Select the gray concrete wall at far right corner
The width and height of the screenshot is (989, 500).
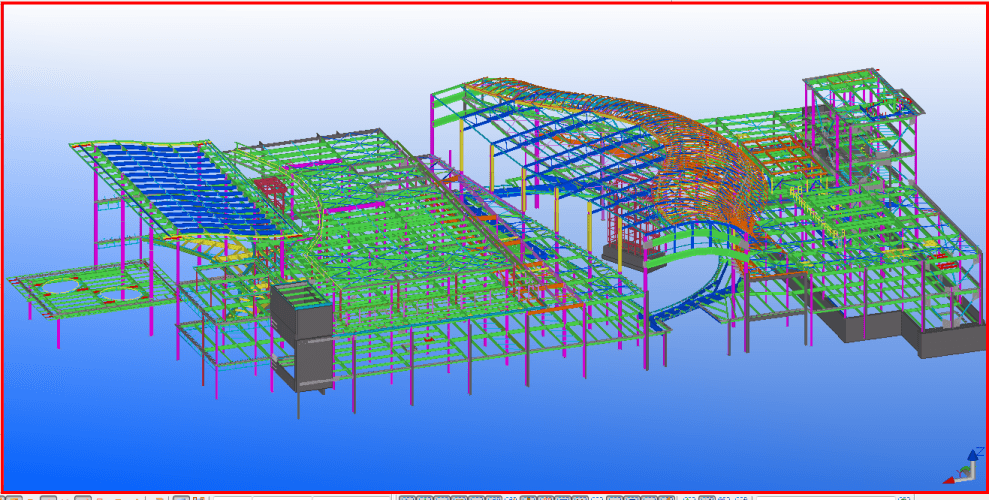coord(949,340)
